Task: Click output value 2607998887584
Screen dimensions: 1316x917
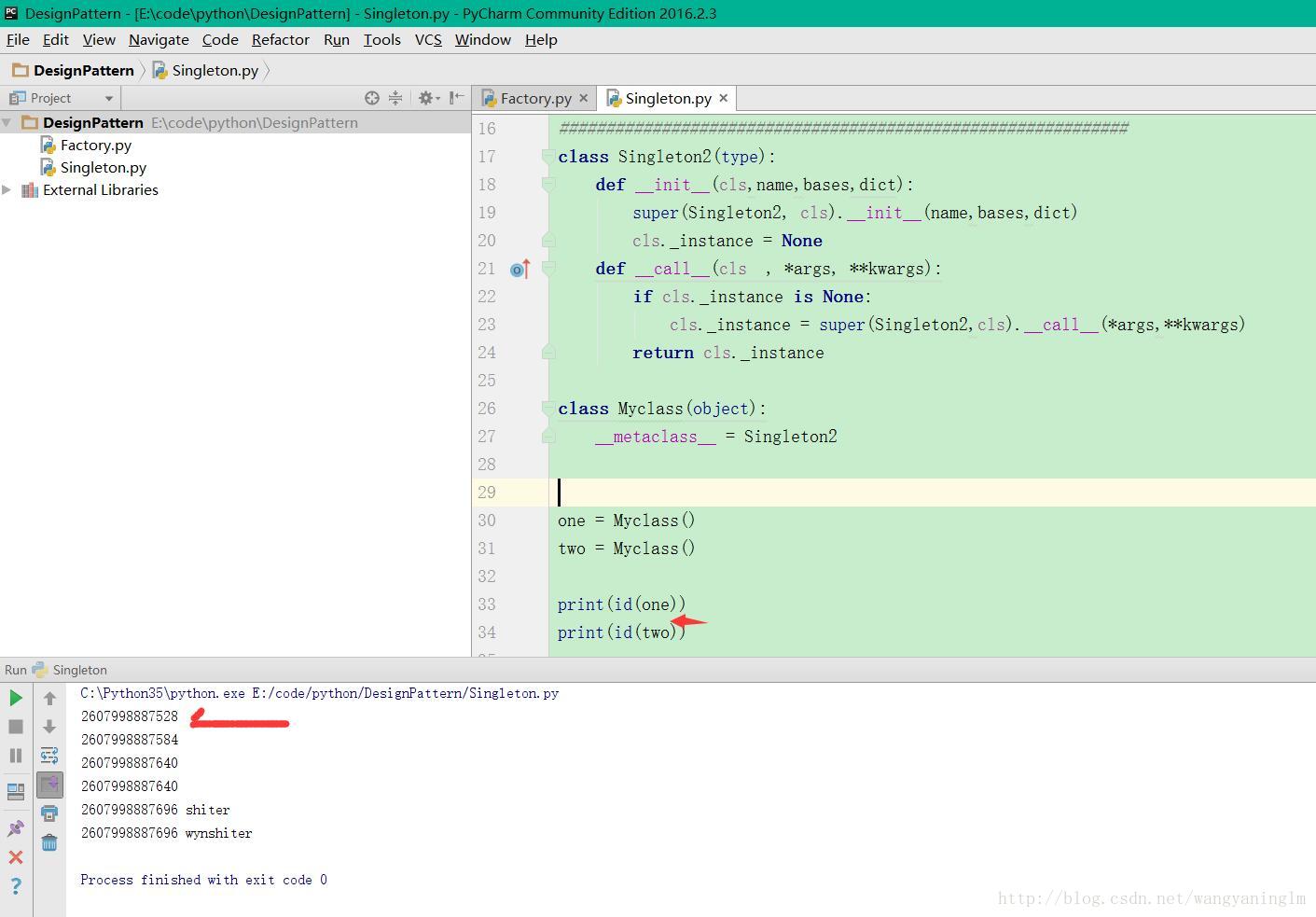Action: point(130,740)
